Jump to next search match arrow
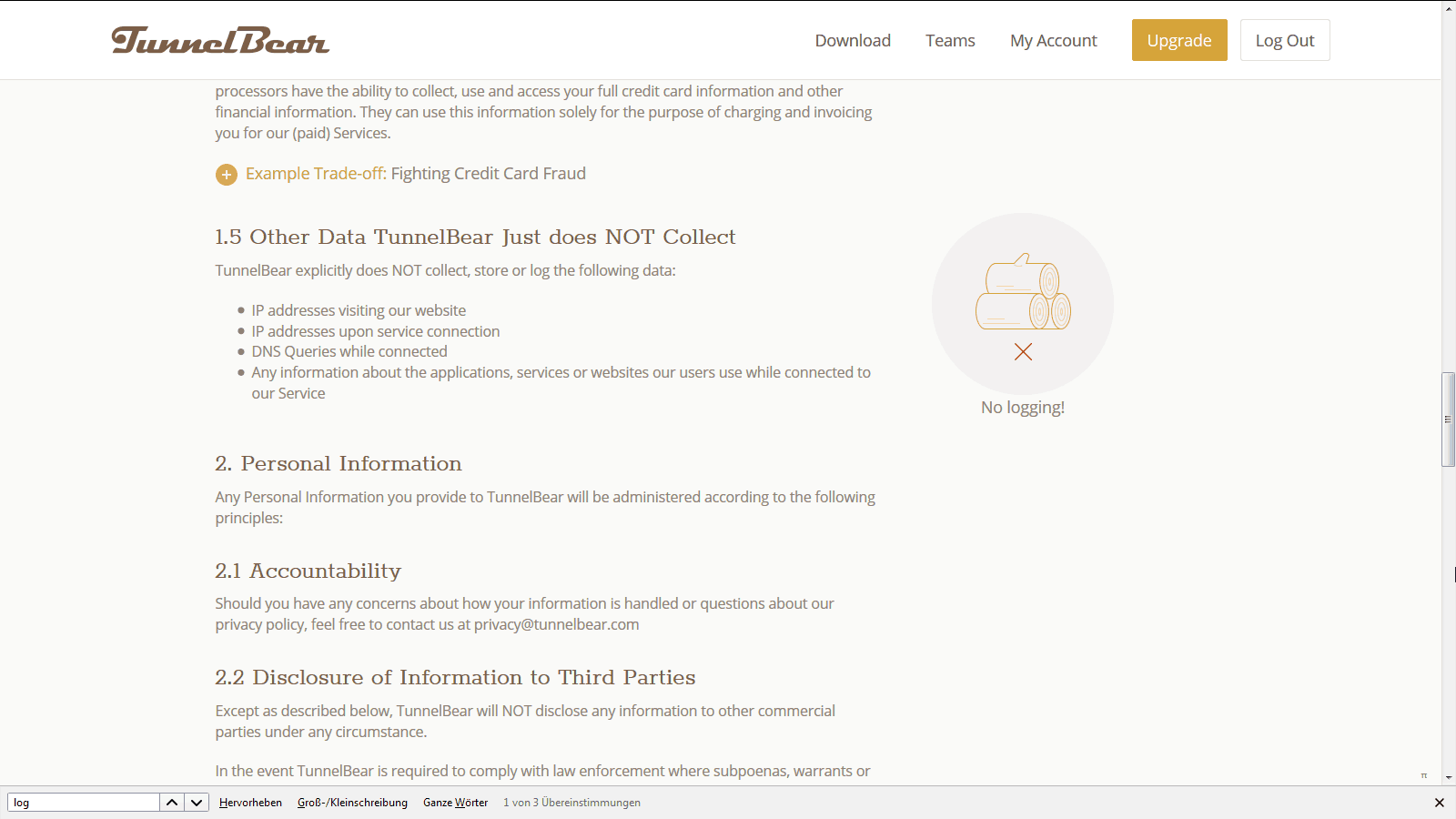This screenshot has height=819, width=1456. [197, 803]
